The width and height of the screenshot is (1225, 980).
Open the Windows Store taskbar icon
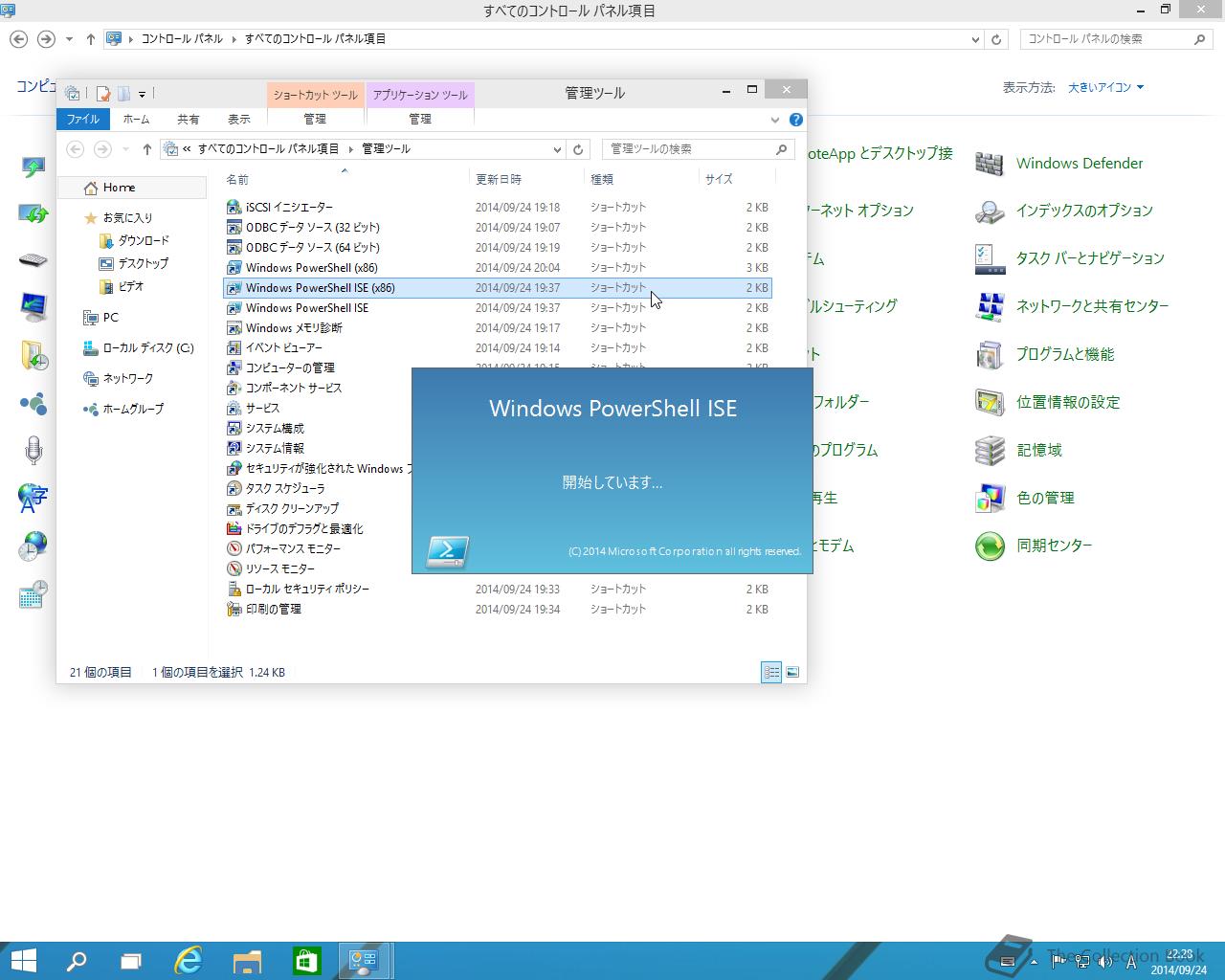click(306, 961)
